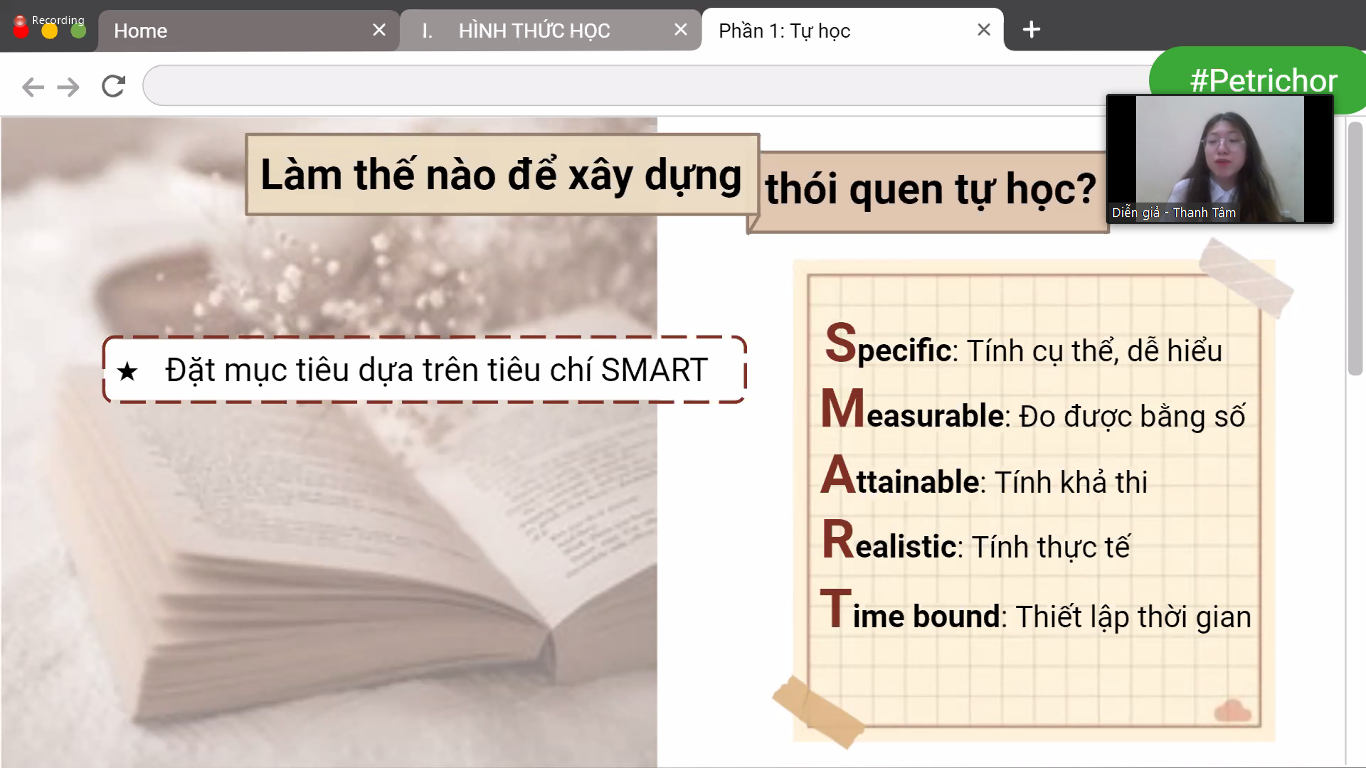Navigate back using the back arrow
Viewport: 1366px width, 768px height.
[32, 86]
